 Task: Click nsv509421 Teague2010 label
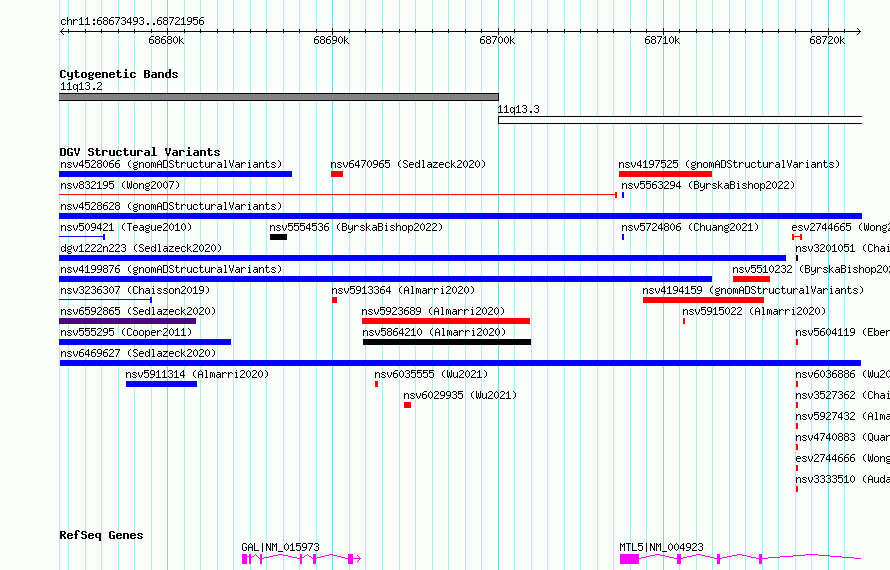[126, 228]
